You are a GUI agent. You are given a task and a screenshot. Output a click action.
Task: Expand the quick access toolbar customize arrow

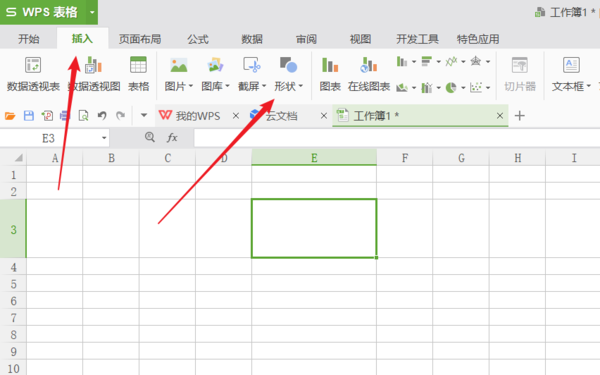point(144,115)
